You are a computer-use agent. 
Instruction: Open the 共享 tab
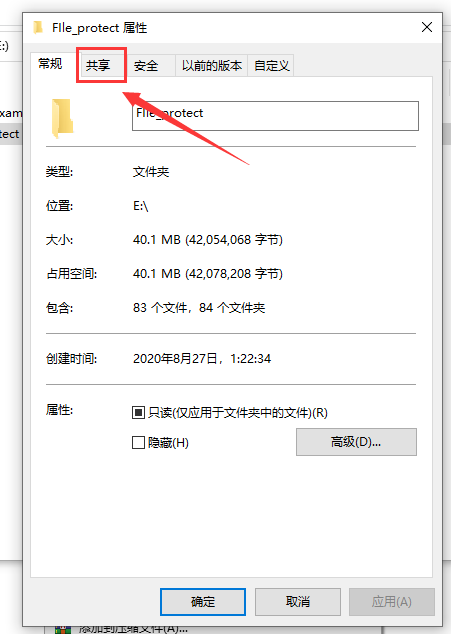pyautogui.click(x=98, y=66)
